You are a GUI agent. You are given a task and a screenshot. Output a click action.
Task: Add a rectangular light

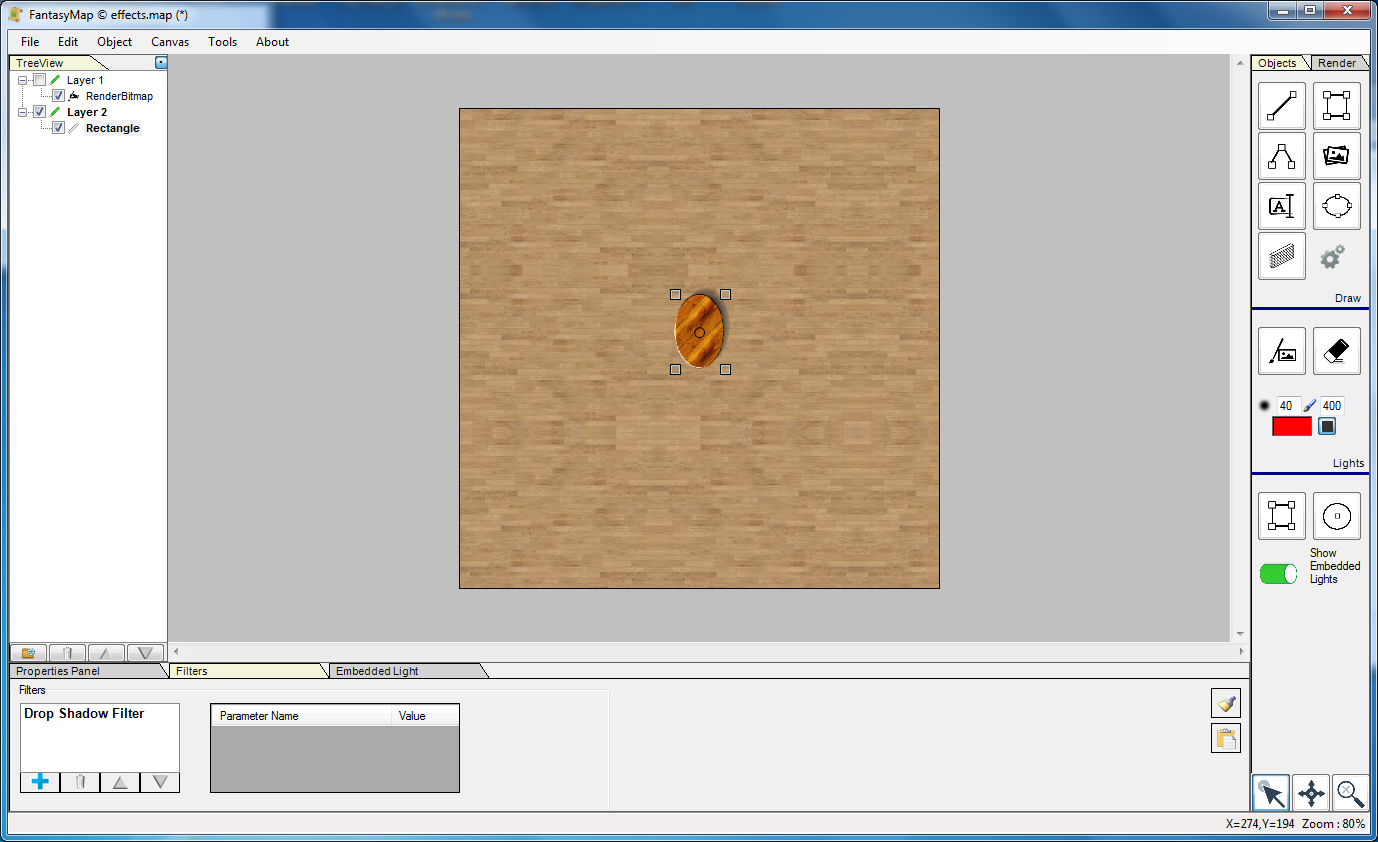click(1282, 516)
